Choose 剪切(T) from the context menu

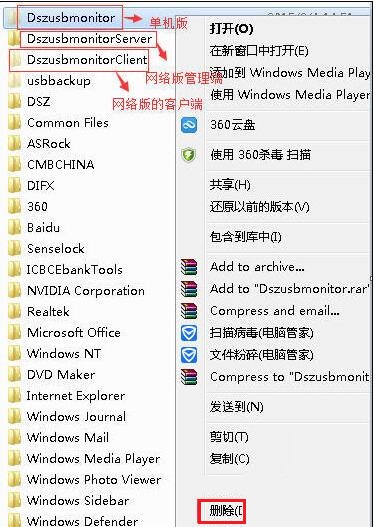coord(229,437)
